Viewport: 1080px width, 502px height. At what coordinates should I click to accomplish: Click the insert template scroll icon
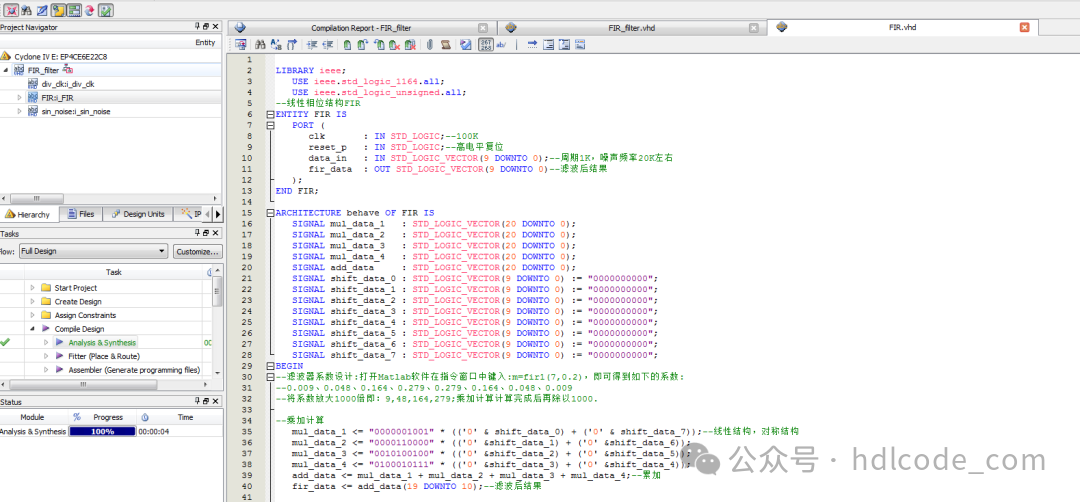click(446, 45)
